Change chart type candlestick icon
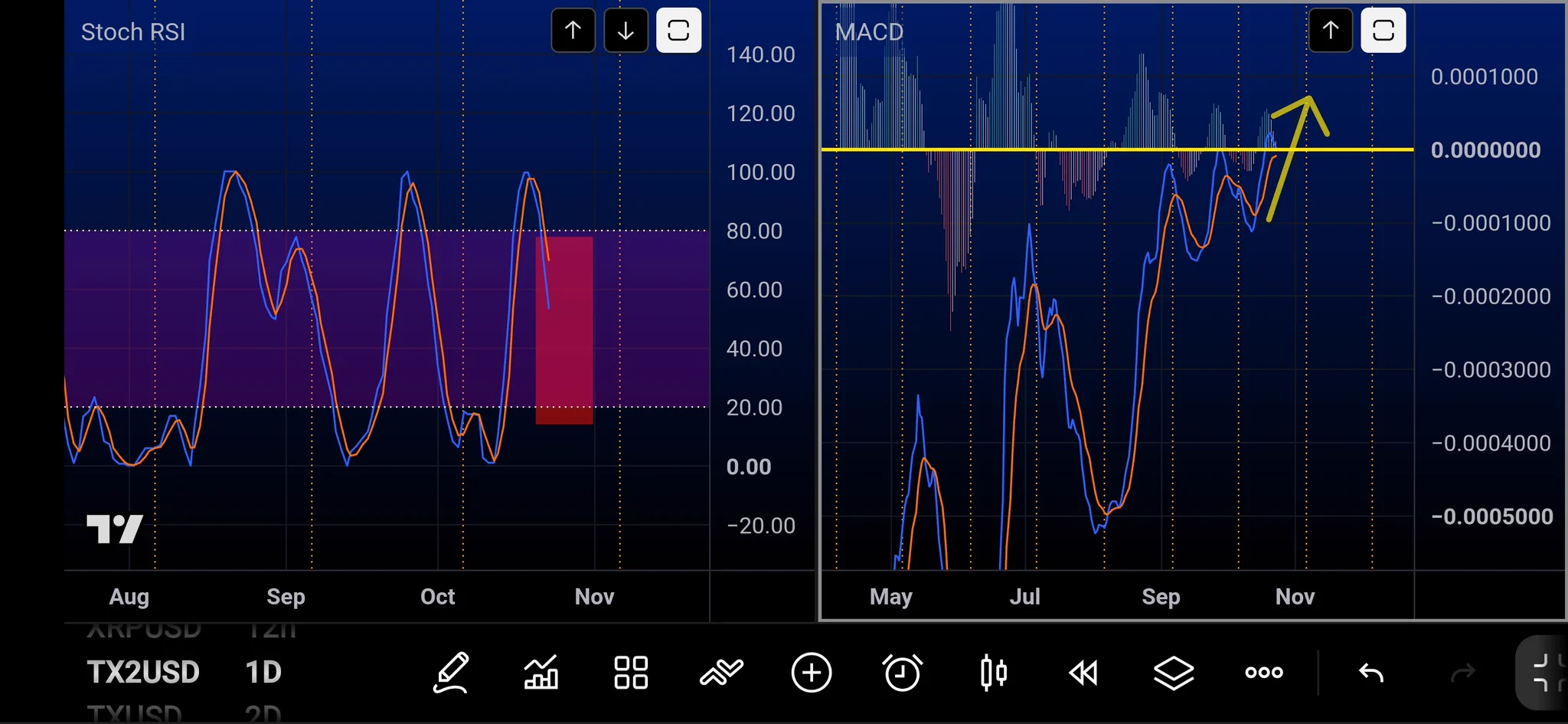Viewport: 1568px width, 724px height. point(993,673)
